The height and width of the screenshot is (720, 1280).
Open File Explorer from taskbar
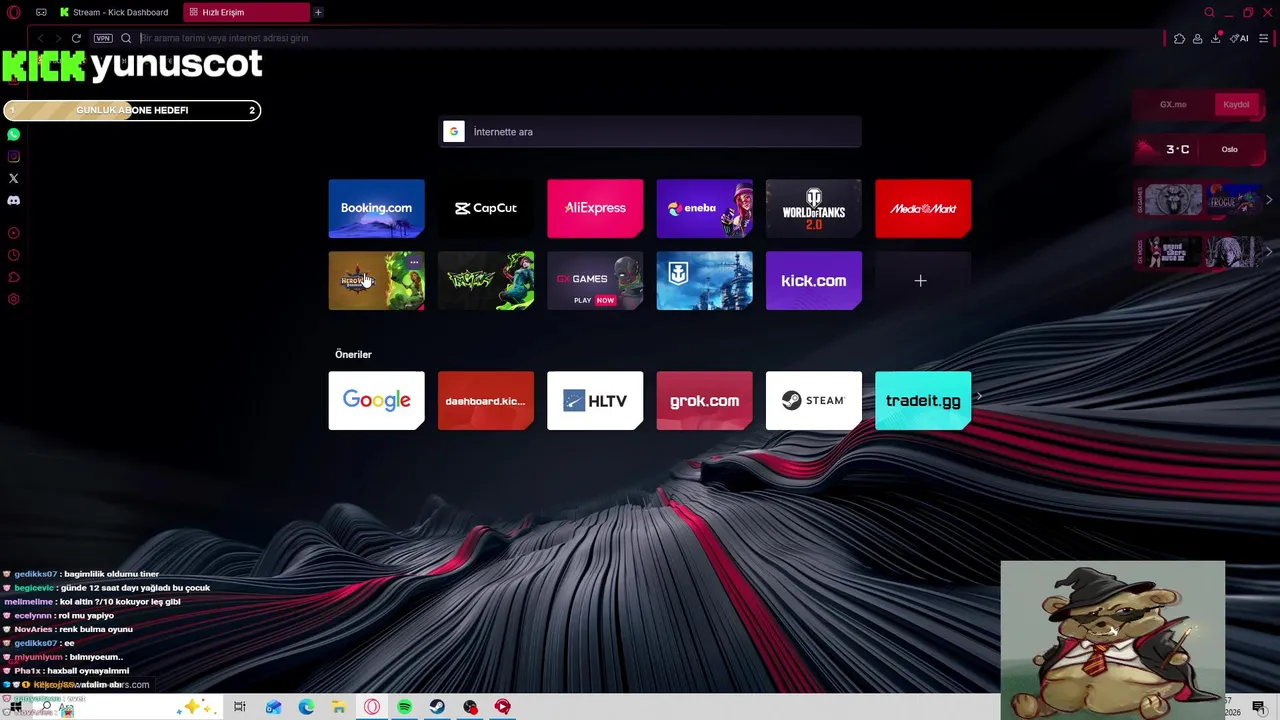(x=339, y=707)
